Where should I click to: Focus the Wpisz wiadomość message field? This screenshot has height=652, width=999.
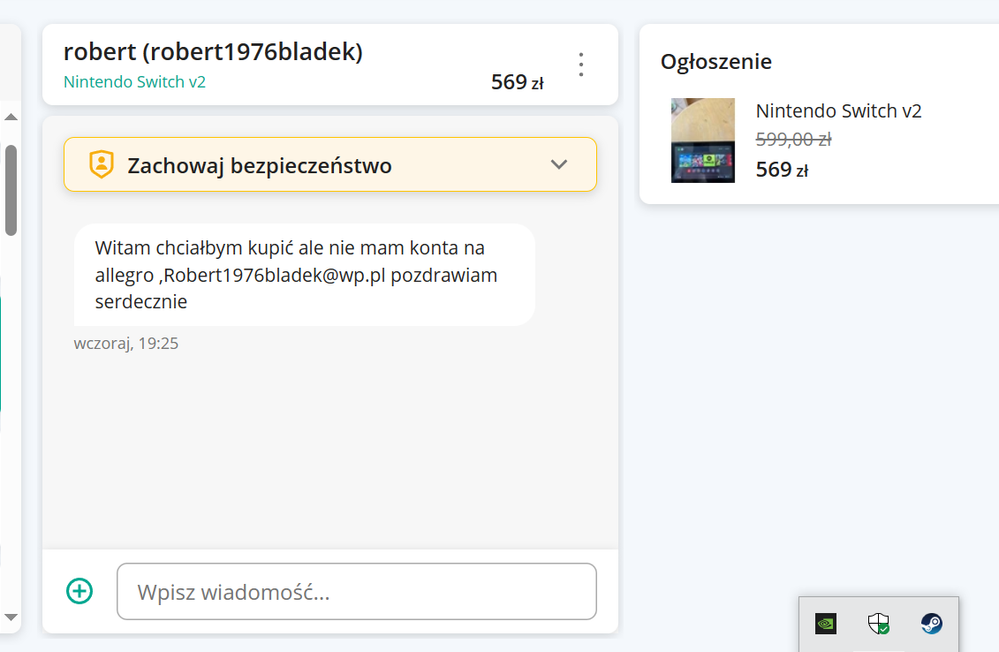coord(357,591)
